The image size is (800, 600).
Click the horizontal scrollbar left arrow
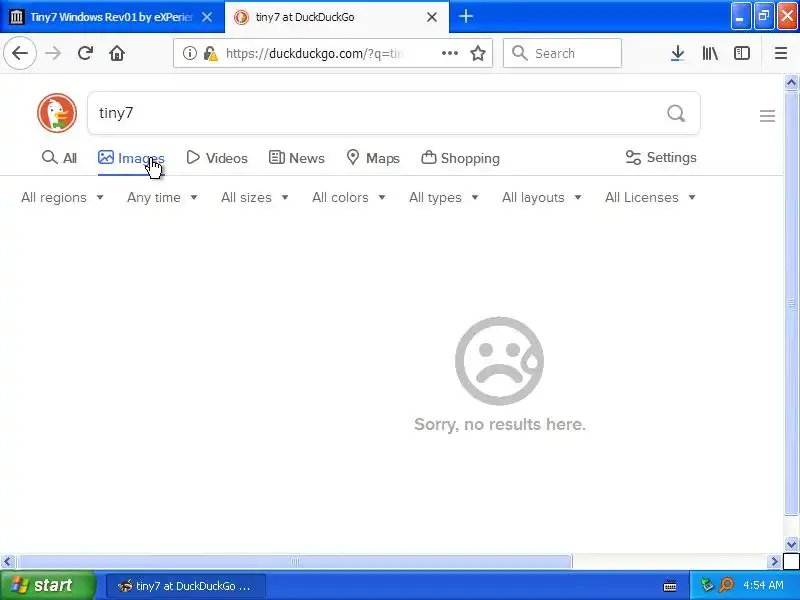click(7, 561)
